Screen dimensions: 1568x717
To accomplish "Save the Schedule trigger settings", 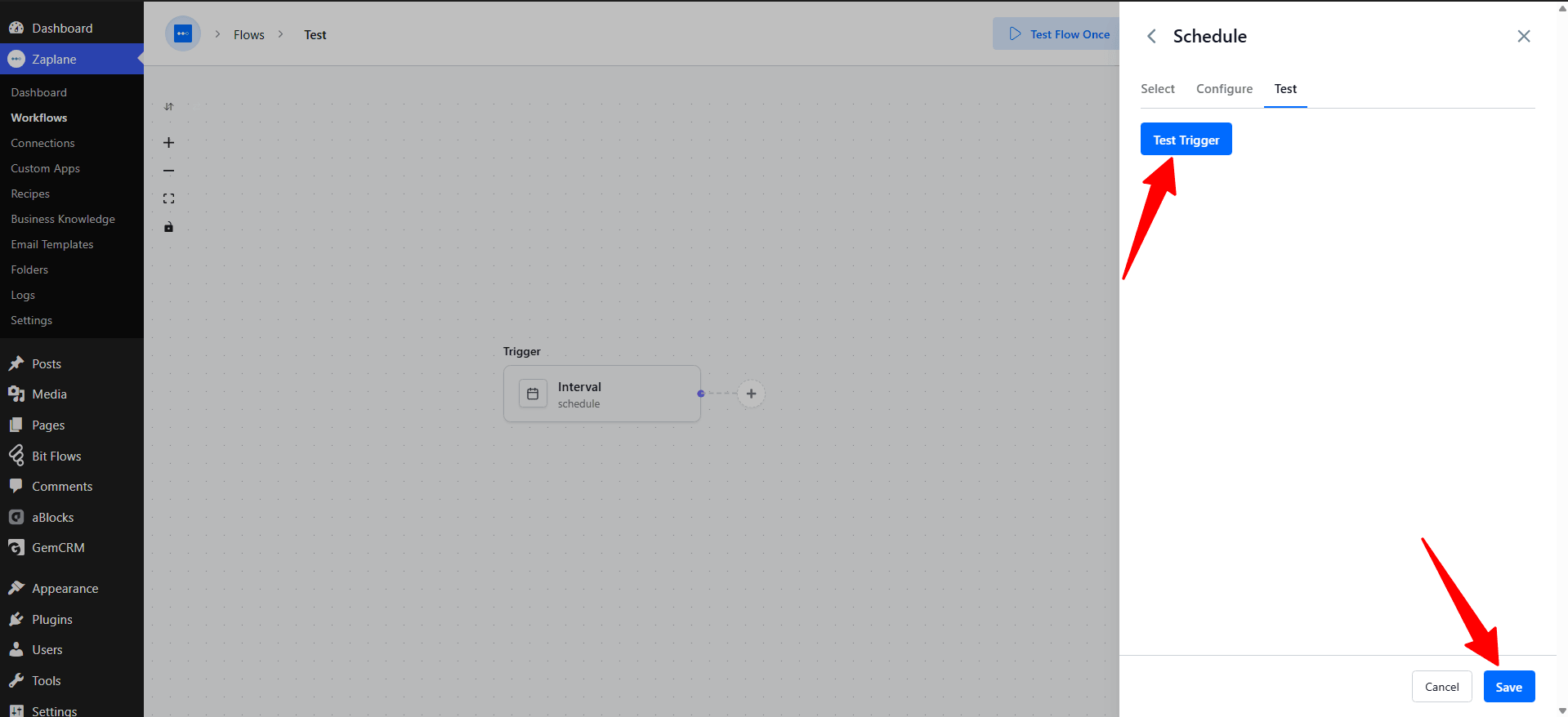I will (x=1509, y=687).
